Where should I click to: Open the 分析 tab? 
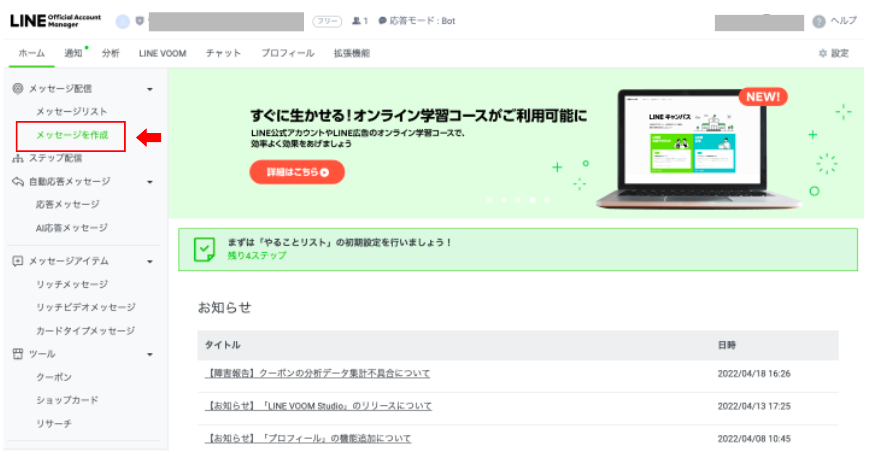(111, 53)
